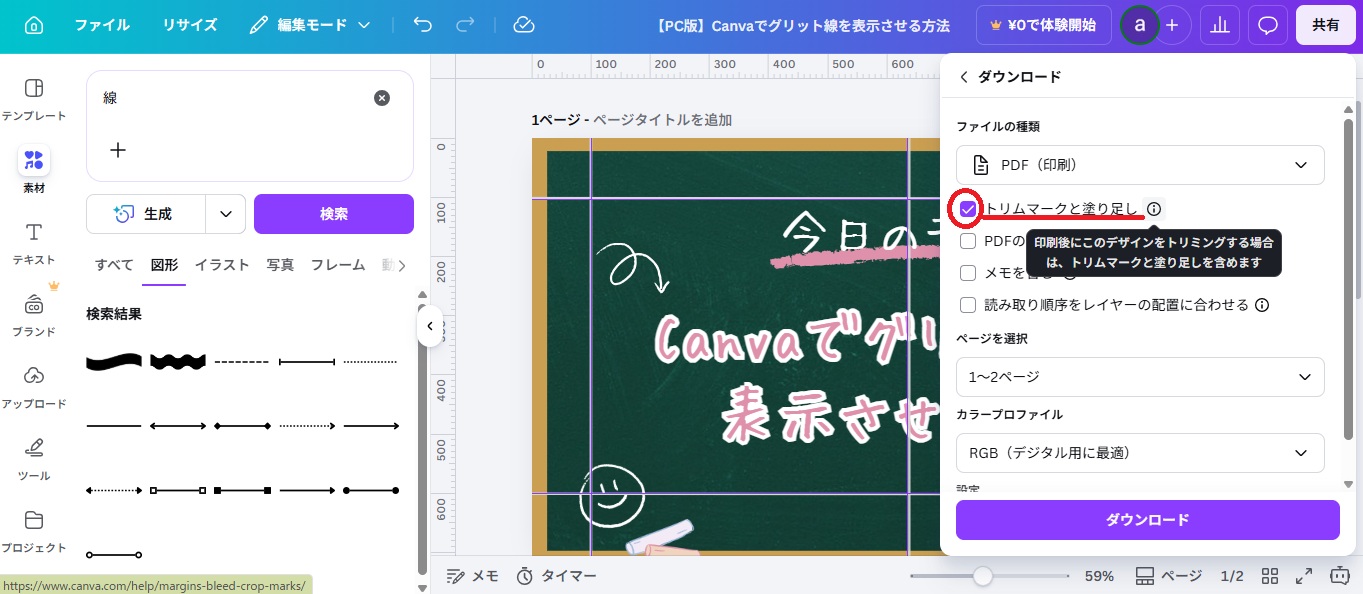The width and height of the screenshot is (1363, 594).
Task: Open the テキスト sidebar panel
Action: click(34, 242)
